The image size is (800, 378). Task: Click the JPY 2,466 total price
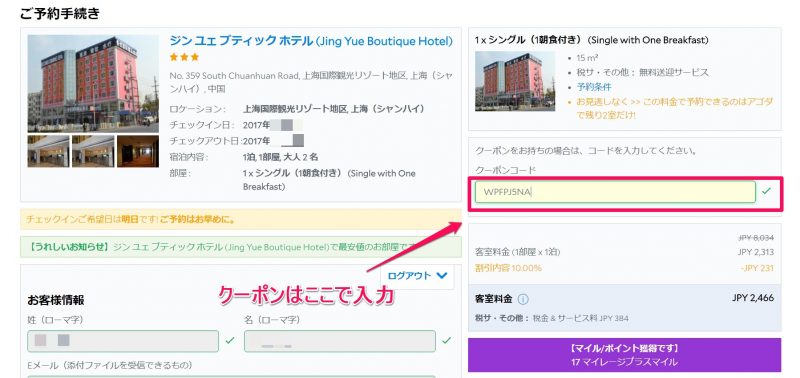point(753,298)
